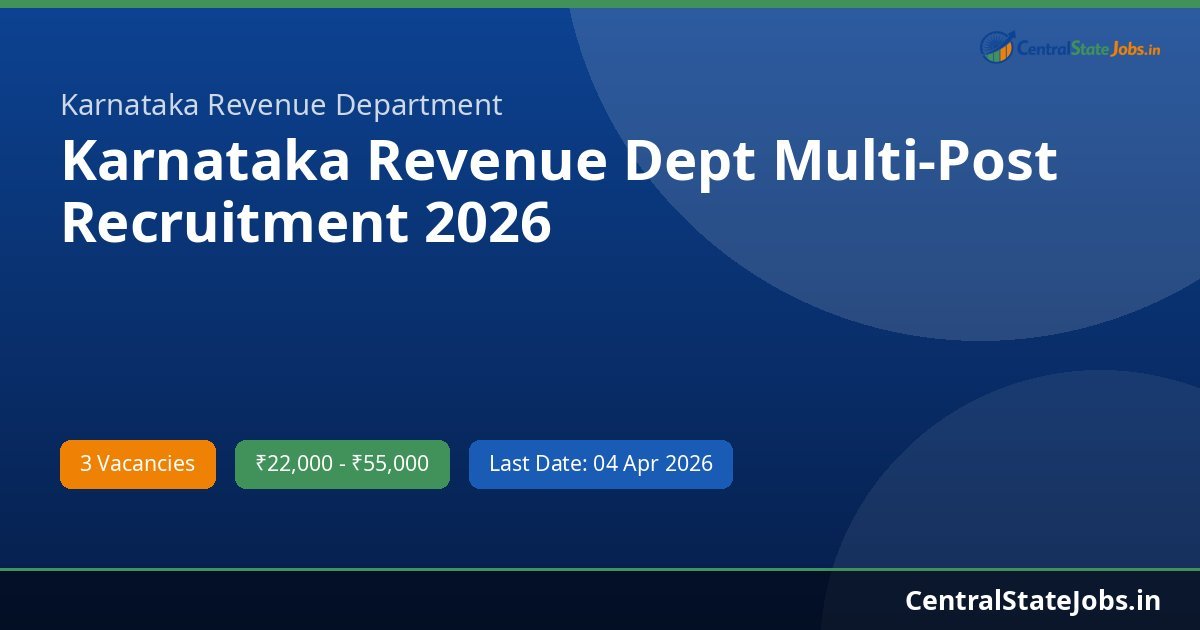Select the Karnataka Revenue Department header label
1200x630 pixels.
click(x=281, y=105)
